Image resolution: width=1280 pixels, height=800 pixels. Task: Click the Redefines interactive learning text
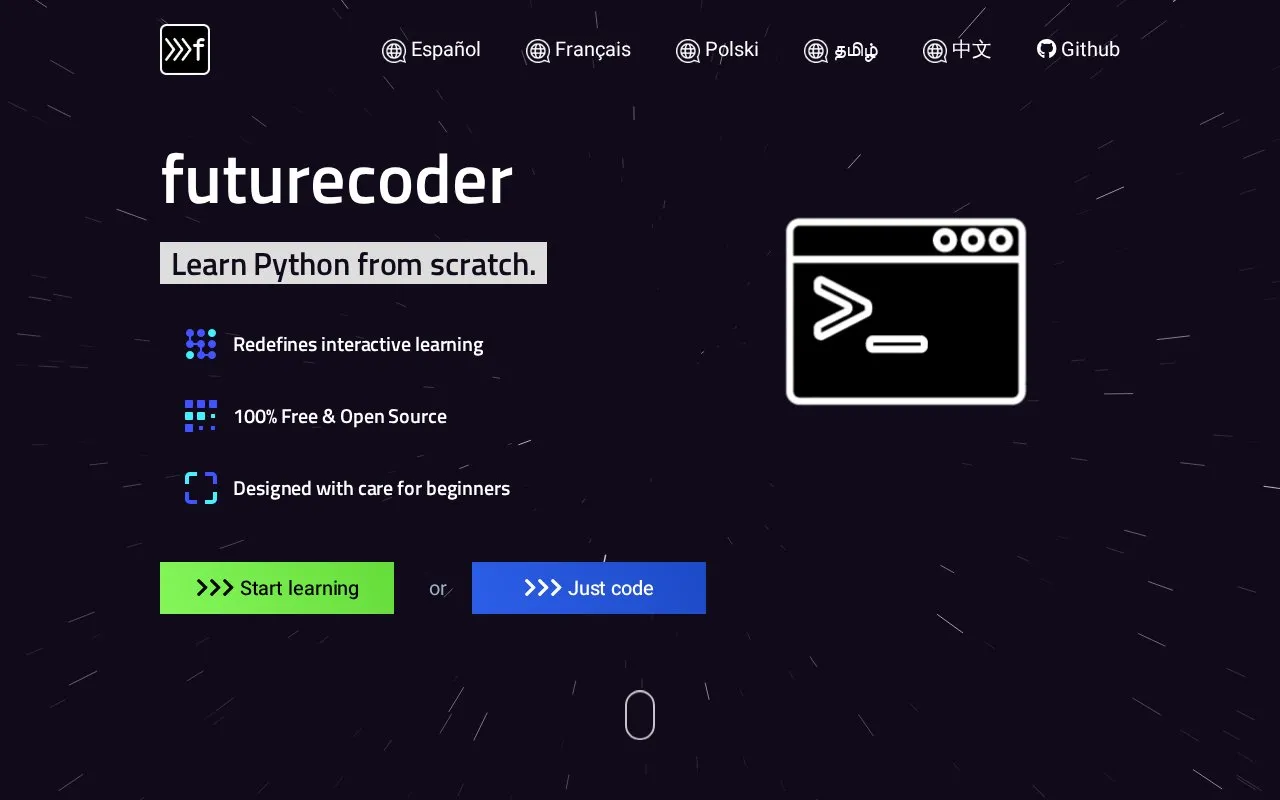358,344
